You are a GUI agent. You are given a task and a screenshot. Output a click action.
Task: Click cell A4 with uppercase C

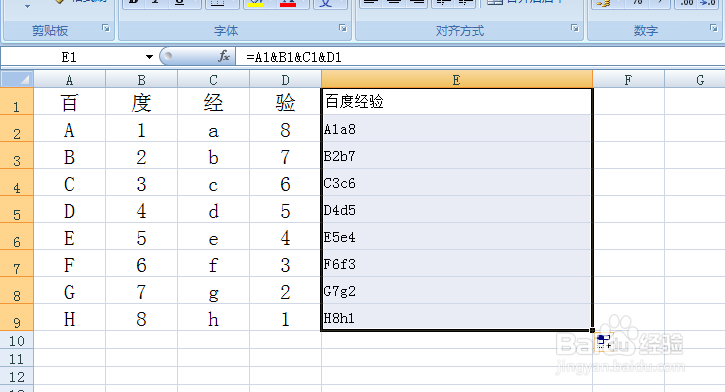click(69, 183)
